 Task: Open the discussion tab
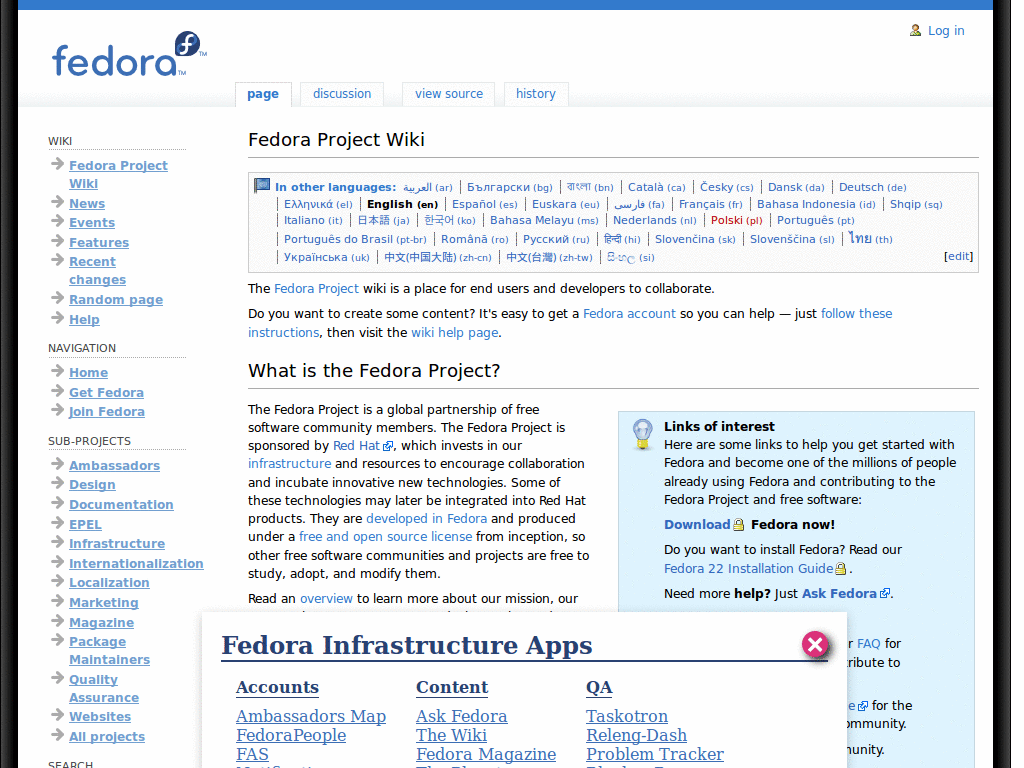tap(342, 94)
